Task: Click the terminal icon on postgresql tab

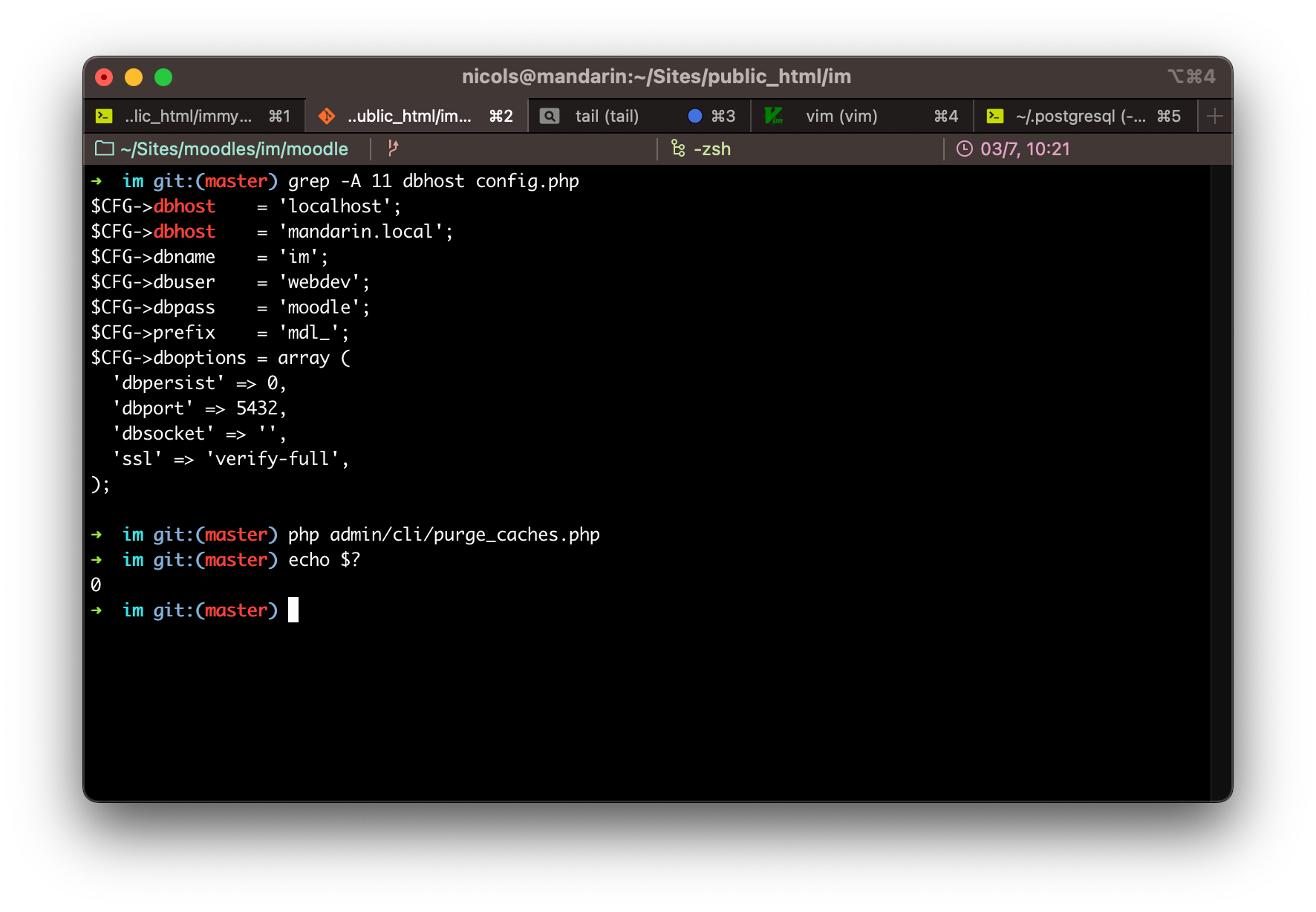Action: [x=995, y=116]
